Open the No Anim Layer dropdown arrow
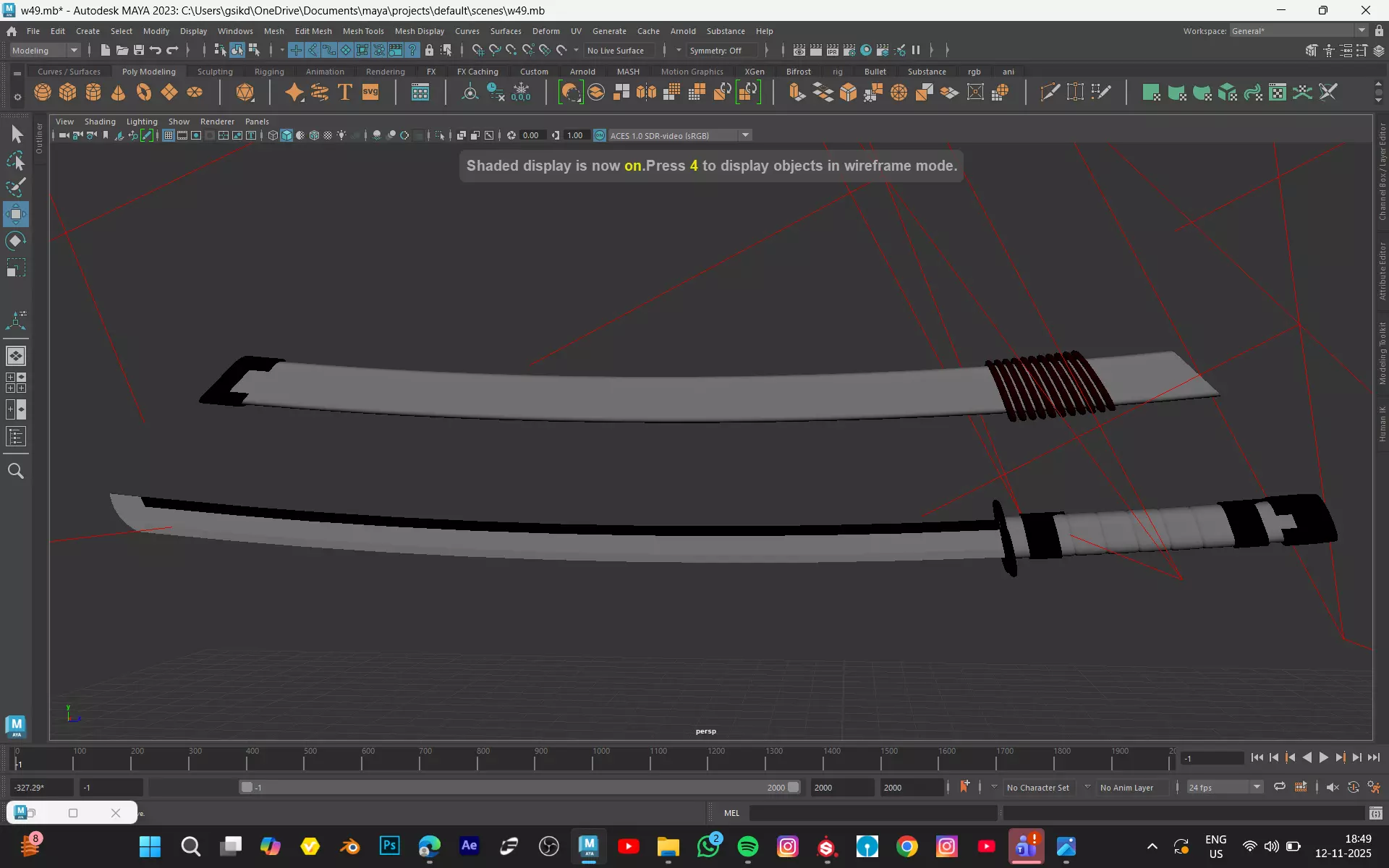This screenshot has height=868, width=1389. 1087,787
